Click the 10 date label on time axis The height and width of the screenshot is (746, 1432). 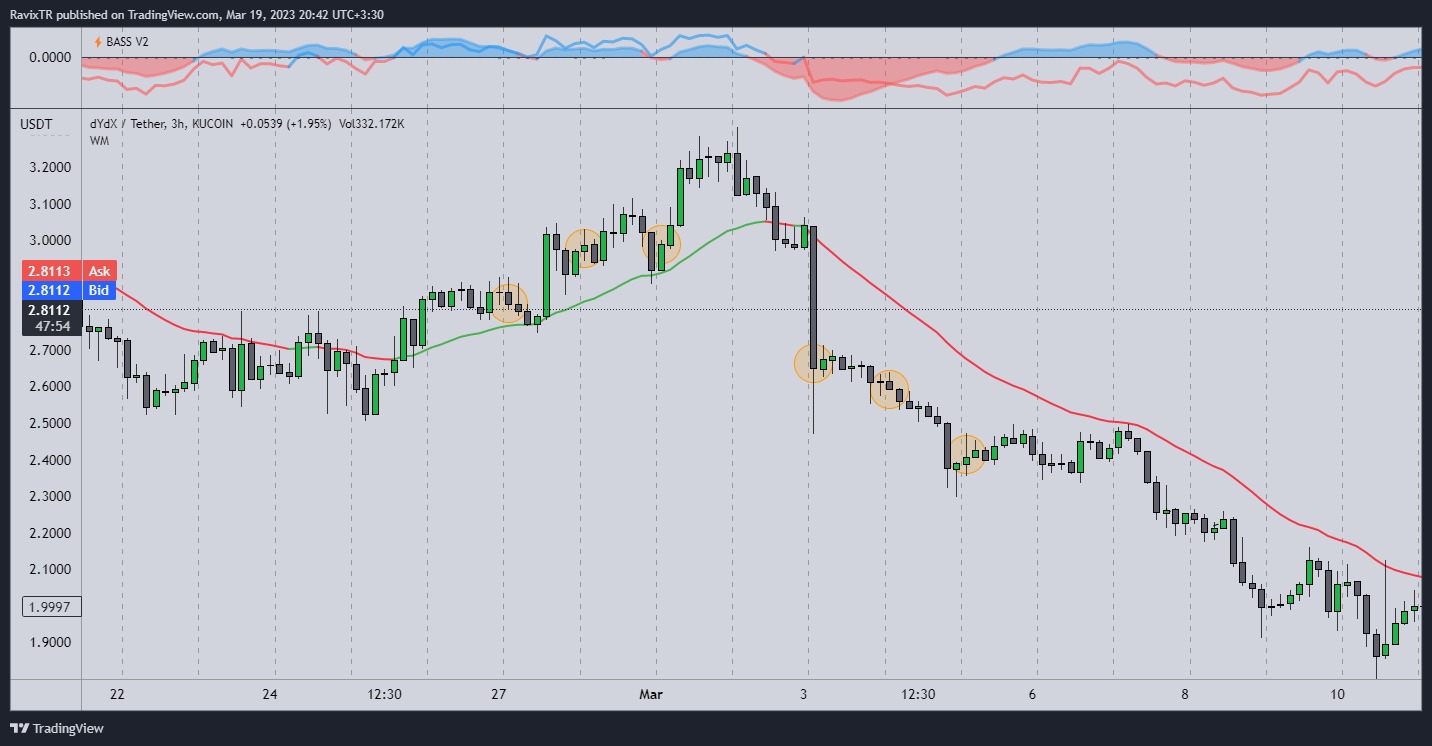[1338, 695]
